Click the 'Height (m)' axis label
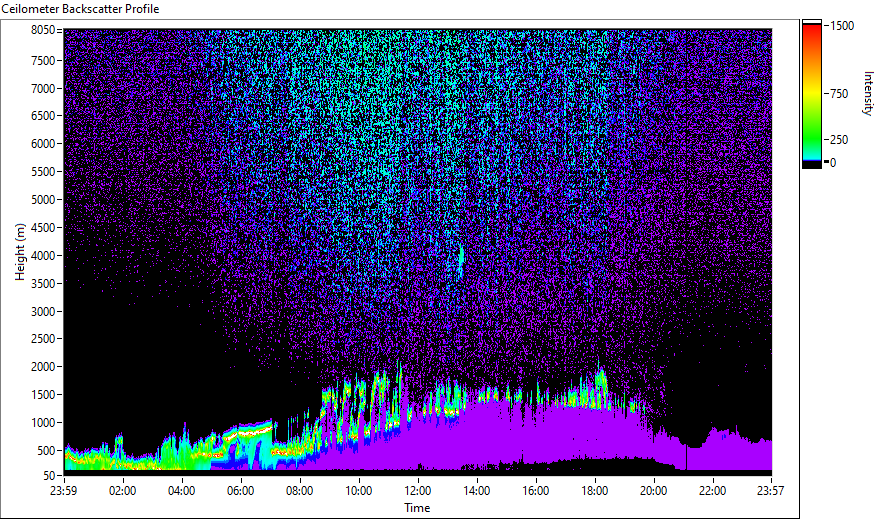 coord(20,252)
